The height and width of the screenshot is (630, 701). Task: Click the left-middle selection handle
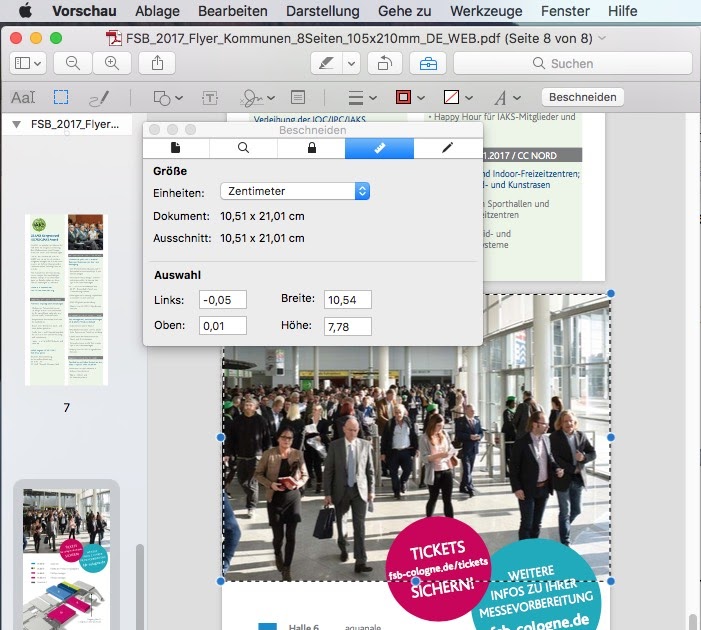221,437
